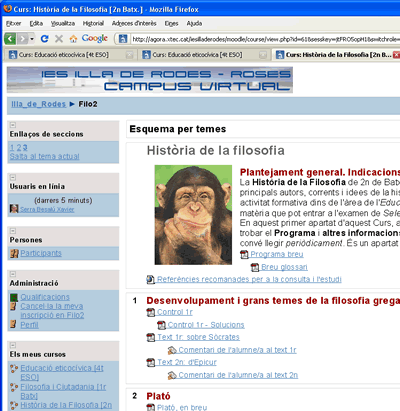Click the IES Illa de Rodes banner

click(x=150, y=80)
